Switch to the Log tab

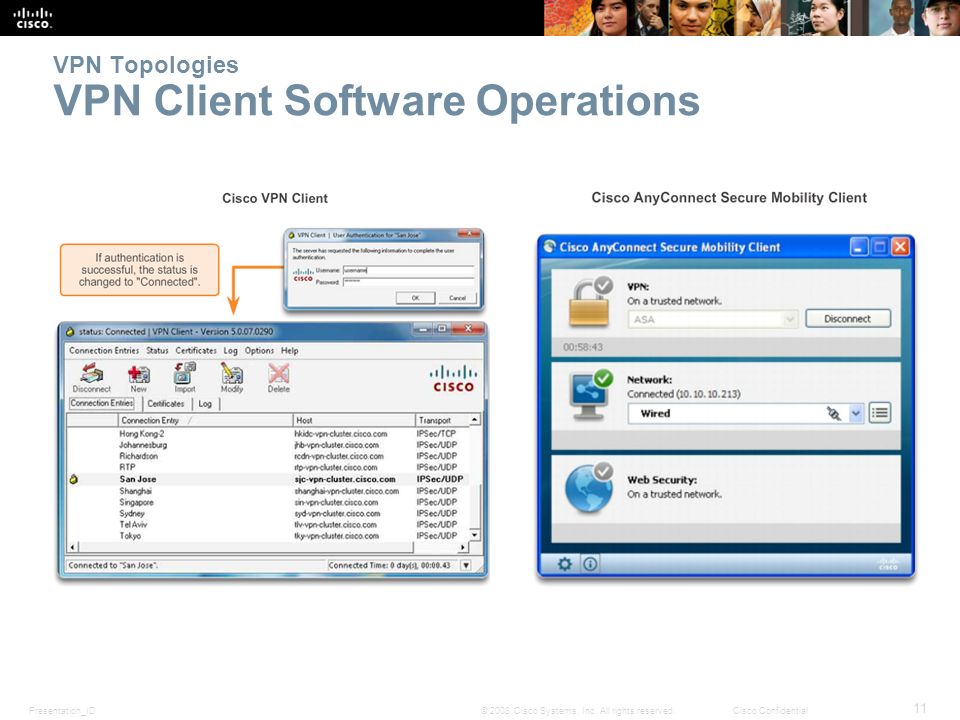tap(205, 404)
